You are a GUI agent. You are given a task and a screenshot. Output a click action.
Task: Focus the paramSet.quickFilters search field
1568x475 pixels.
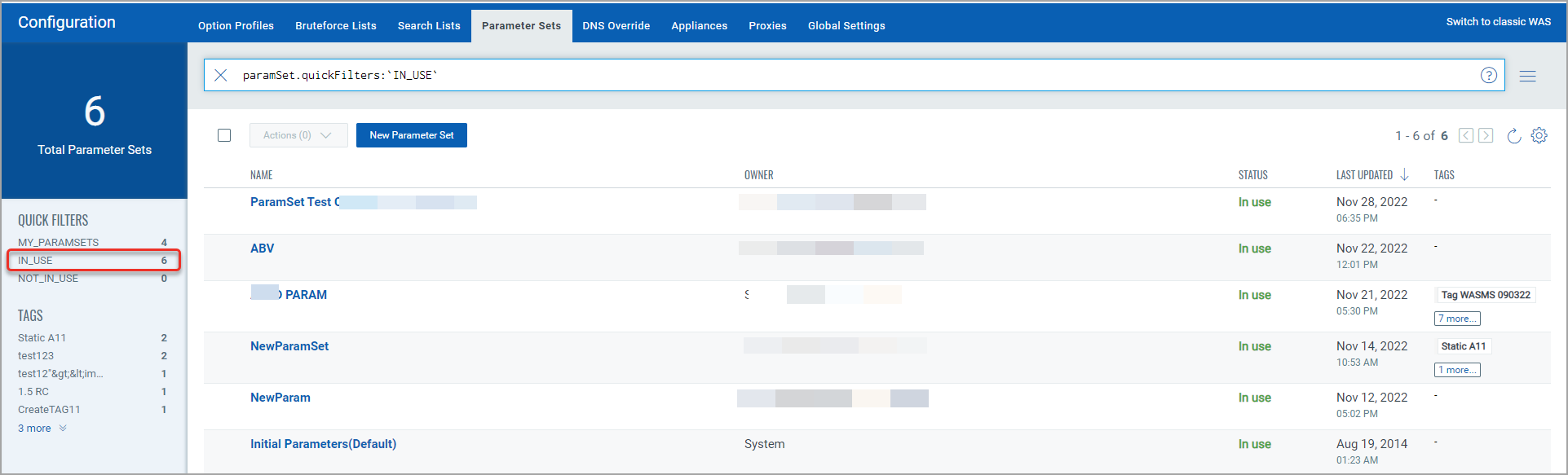coord(856,75)
